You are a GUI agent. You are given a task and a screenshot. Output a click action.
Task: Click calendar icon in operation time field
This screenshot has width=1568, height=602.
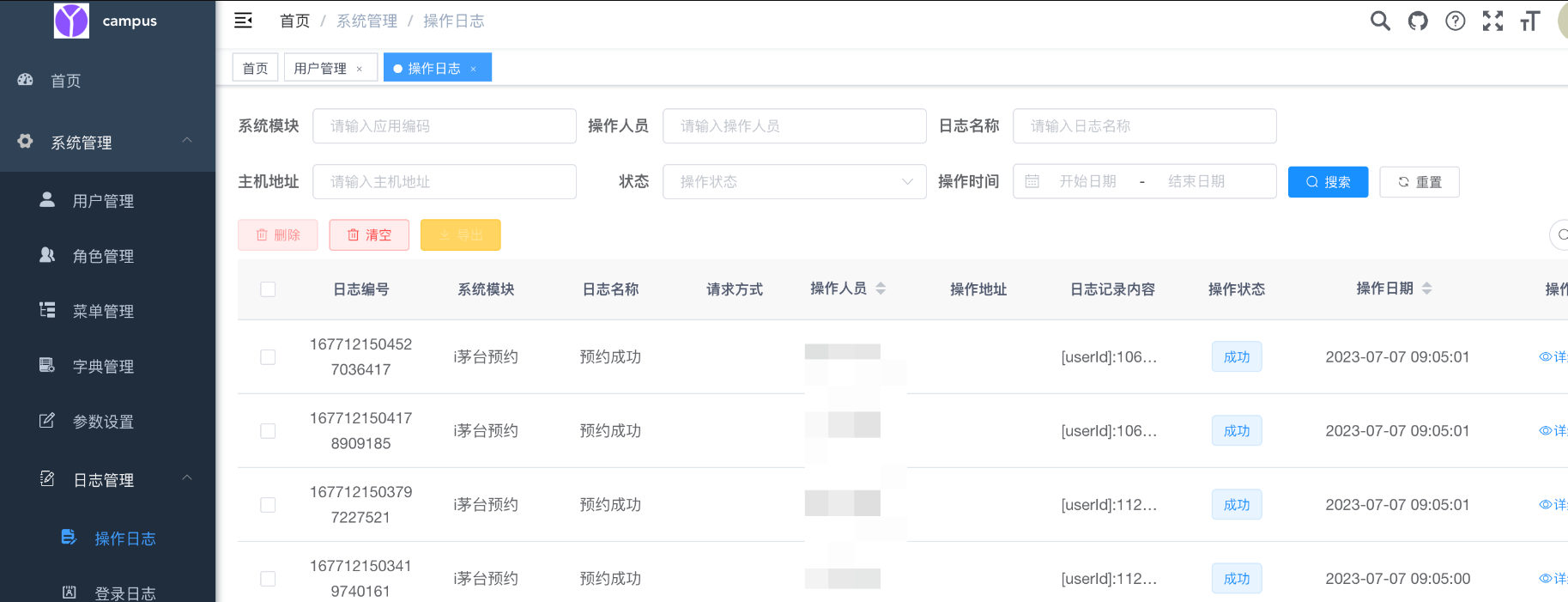point(1032,181)
